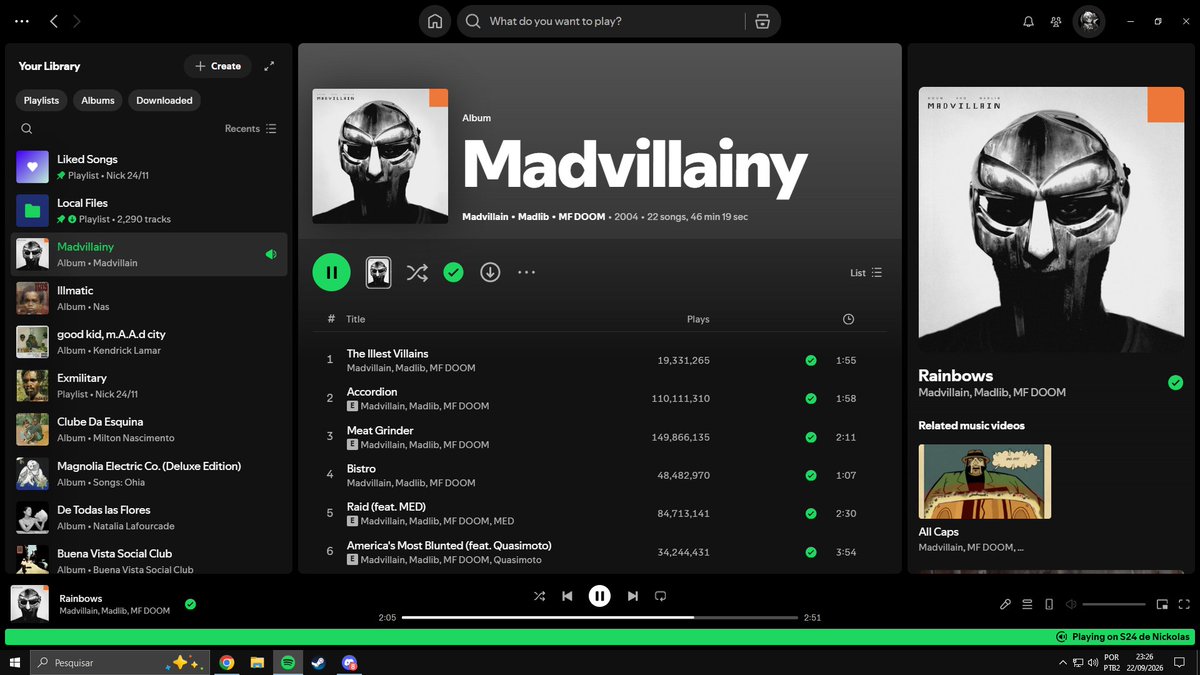Open the Exmilitary playlist
The image size is (1200, 675).
click(x=149, y=386)
